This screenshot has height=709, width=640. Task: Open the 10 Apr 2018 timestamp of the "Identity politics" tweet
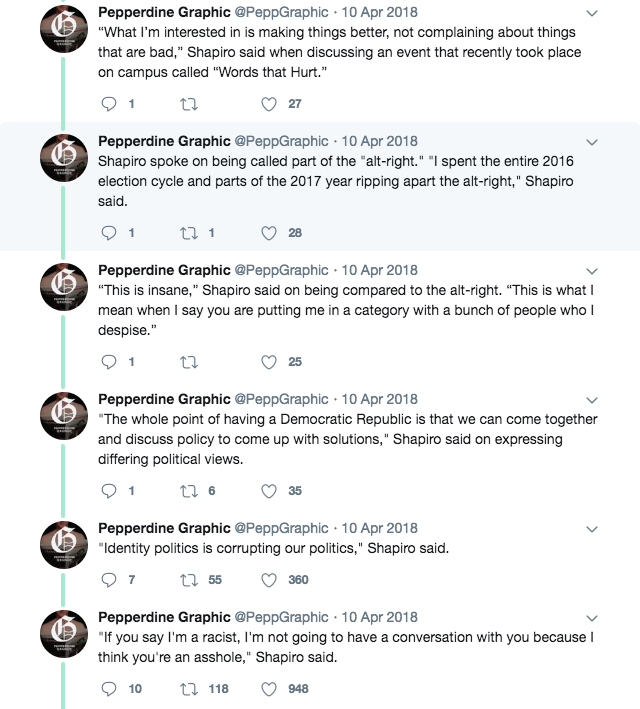click(379, 528)
